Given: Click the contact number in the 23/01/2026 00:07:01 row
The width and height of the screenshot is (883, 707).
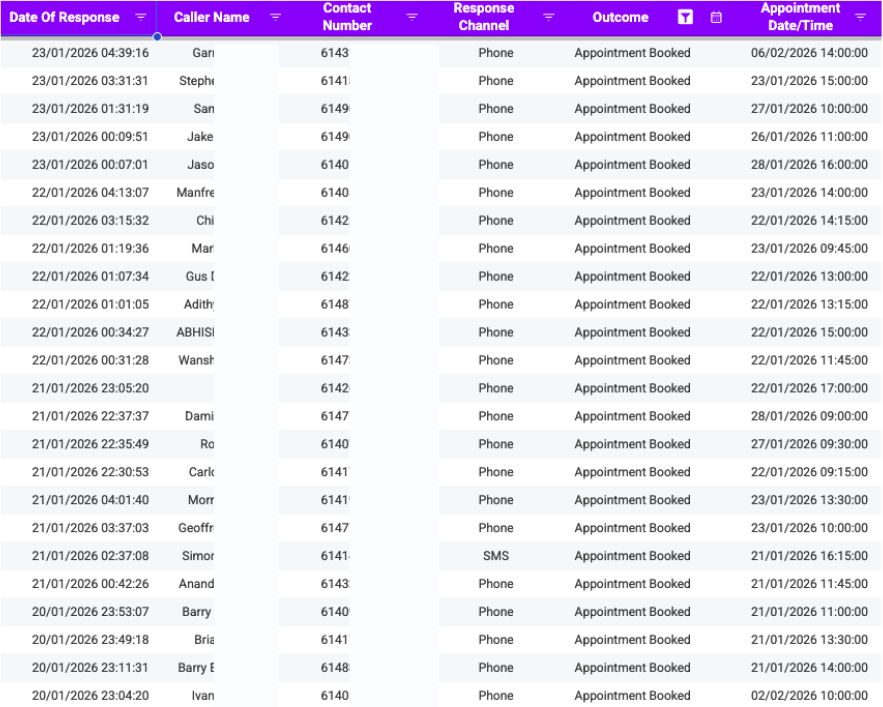Looking at the screenshot, I should click(335, 165).
